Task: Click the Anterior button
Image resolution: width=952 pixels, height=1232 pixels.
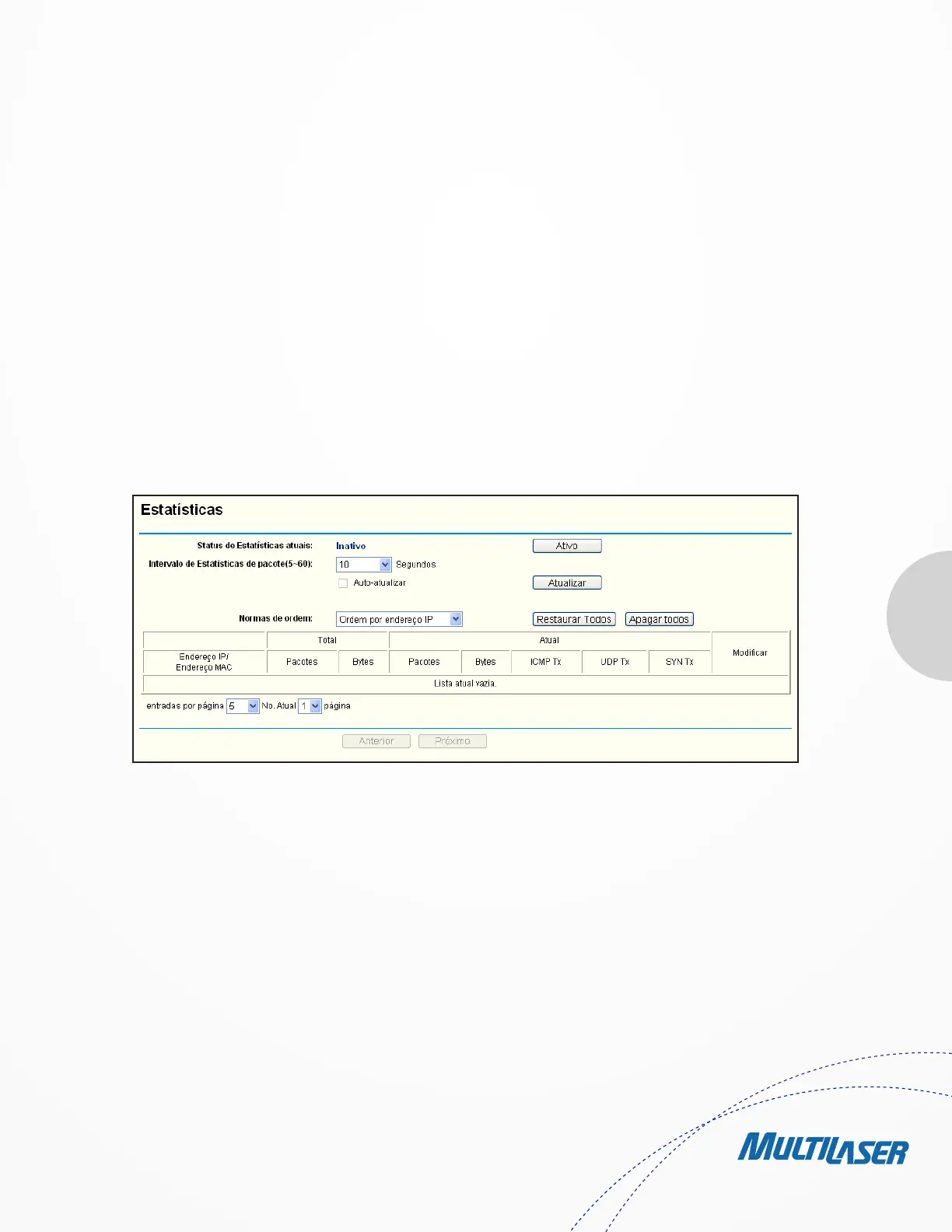Action: (376, 741)
